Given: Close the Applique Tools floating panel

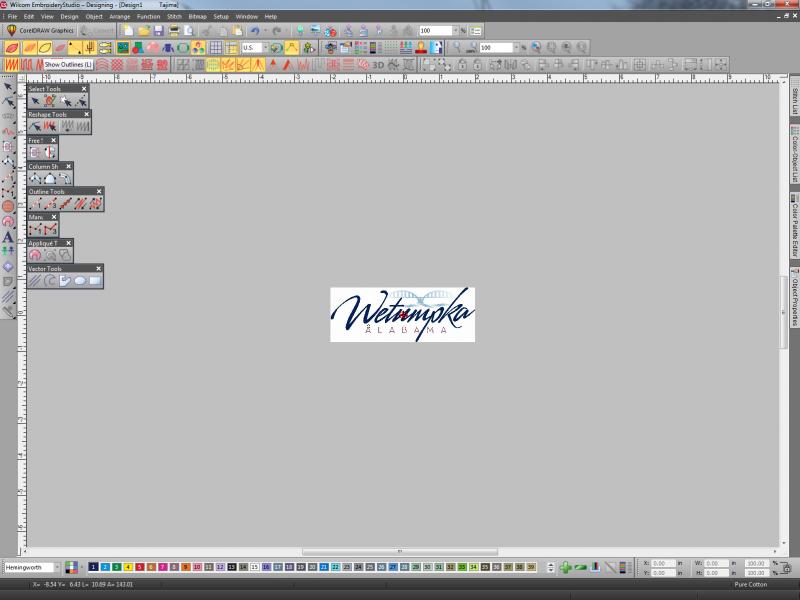Looking at the screenshot, I should coord(68,243).
